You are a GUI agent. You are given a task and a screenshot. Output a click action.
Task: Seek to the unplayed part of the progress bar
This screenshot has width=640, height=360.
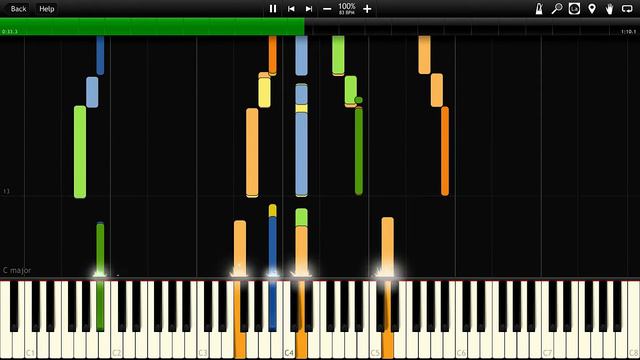[472, 27]
